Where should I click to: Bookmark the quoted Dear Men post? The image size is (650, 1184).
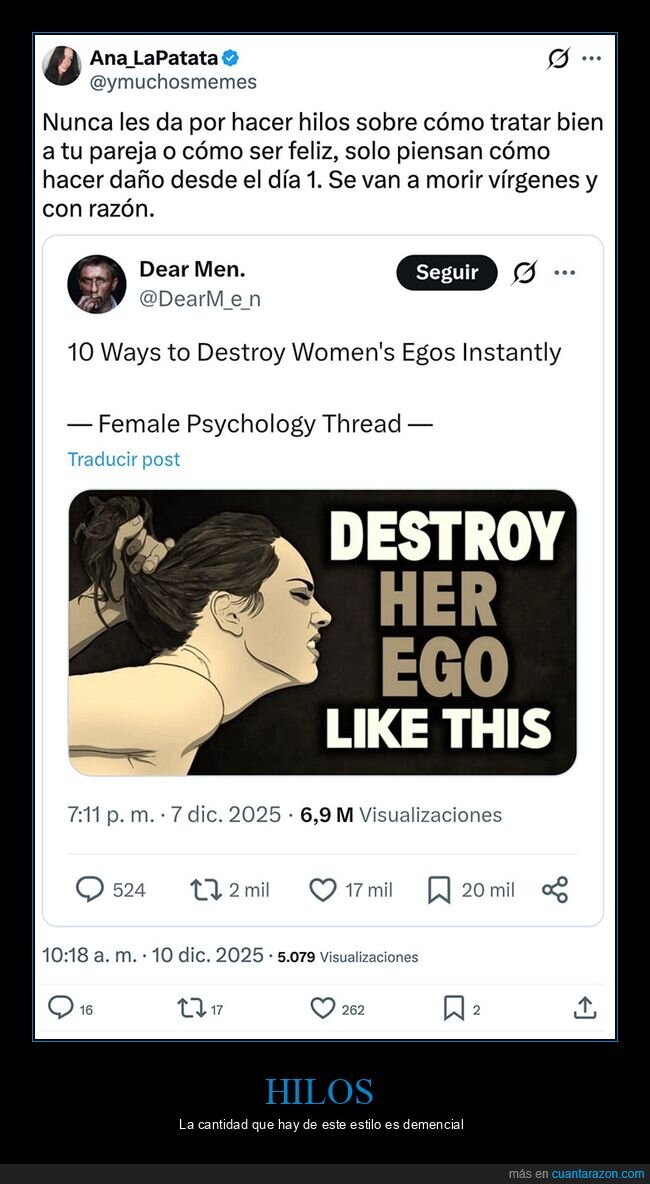point(439,889)
